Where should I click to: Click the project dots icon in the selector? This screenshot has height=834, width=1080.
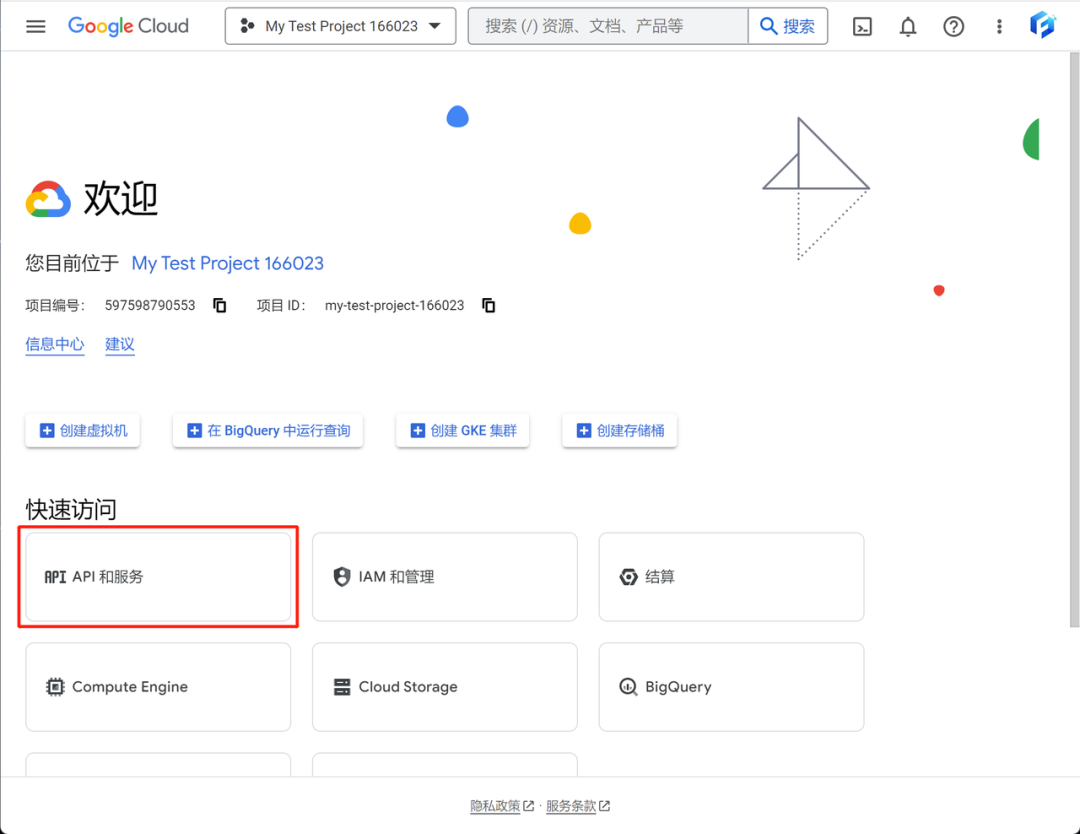(x=247, y=26)
